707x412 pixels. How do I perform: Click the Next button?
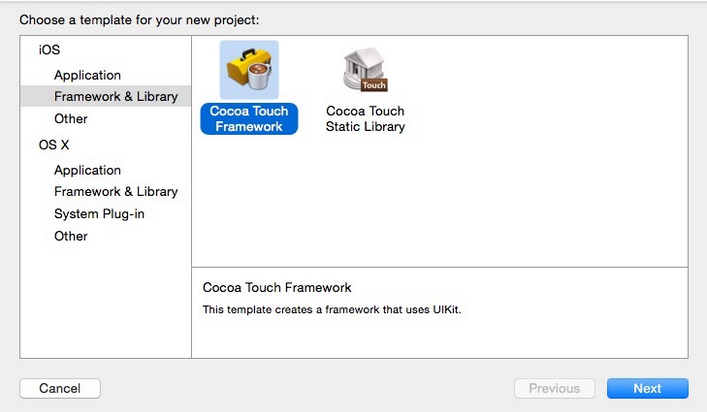click(x=647, y=388)
